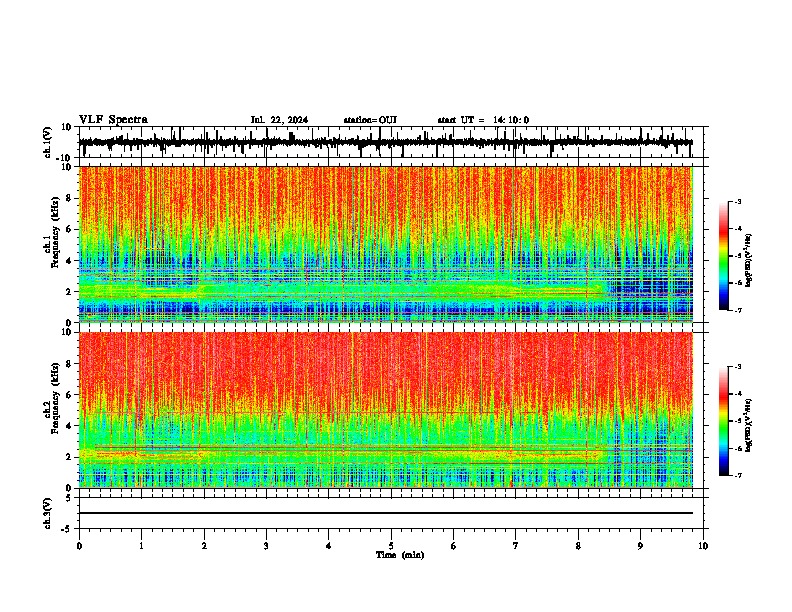Click the flat ch.3 voltage line

click(385, 513)
